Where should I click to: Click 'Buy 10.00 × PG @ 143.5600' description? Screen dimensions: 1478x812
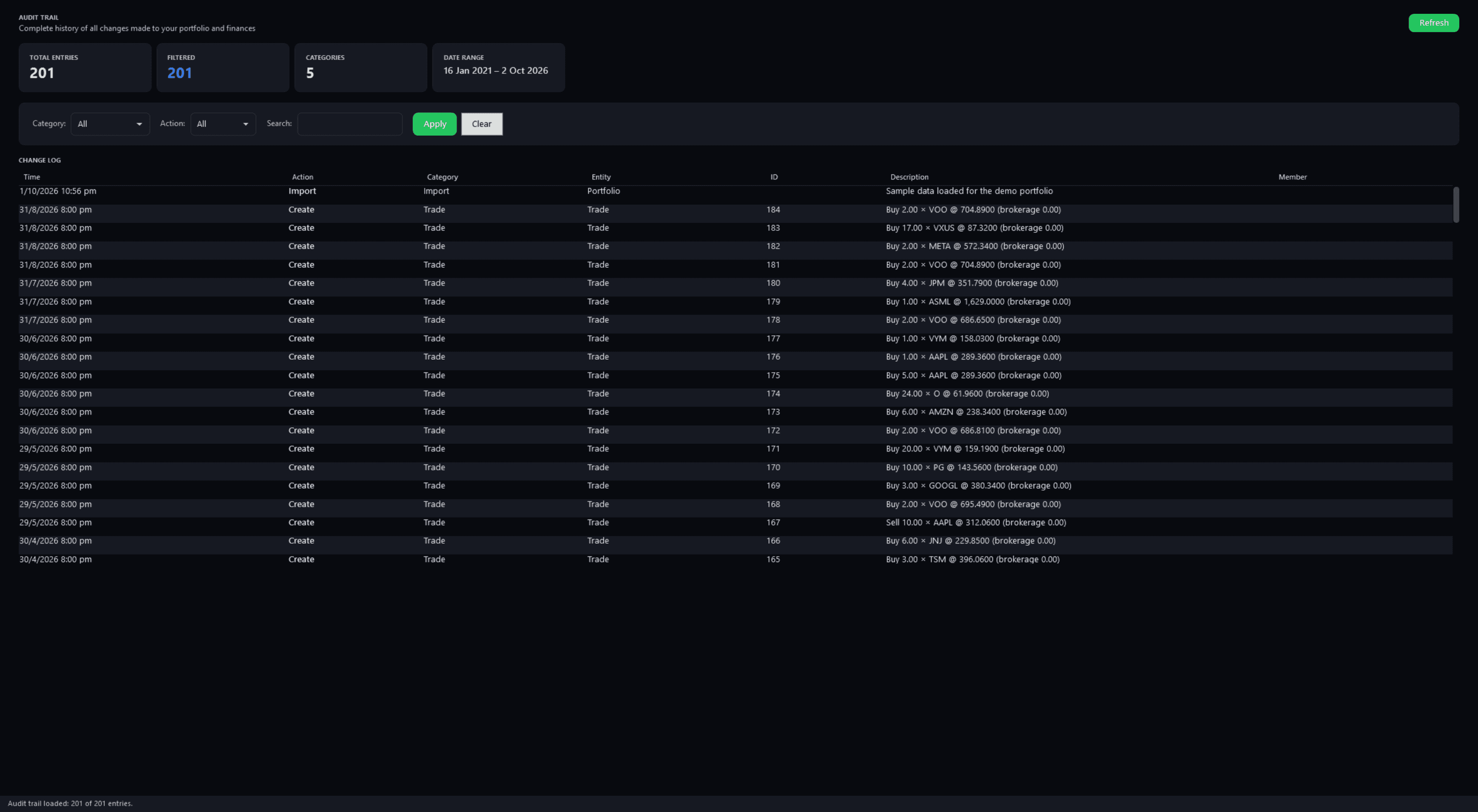[x=972, y=467]
